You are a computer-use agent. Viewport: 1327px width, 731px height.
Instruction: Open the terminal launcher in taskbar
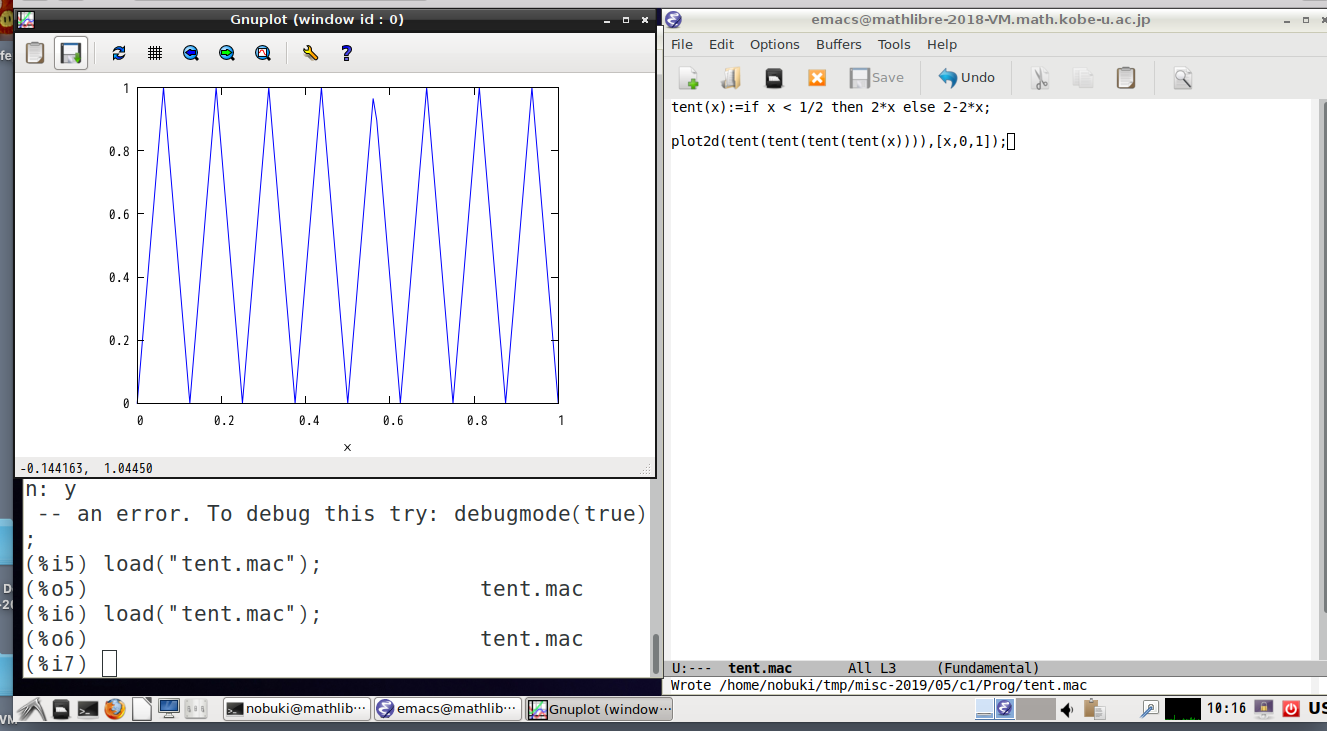[88, 709]
